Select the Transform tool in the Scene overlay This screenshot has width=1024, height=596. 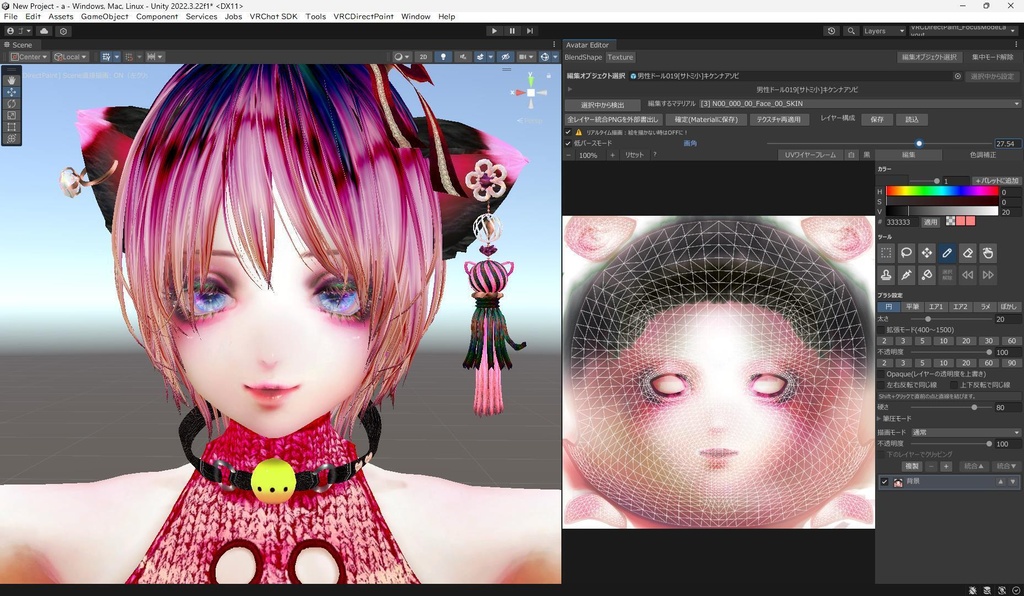[x=12, y=138]
